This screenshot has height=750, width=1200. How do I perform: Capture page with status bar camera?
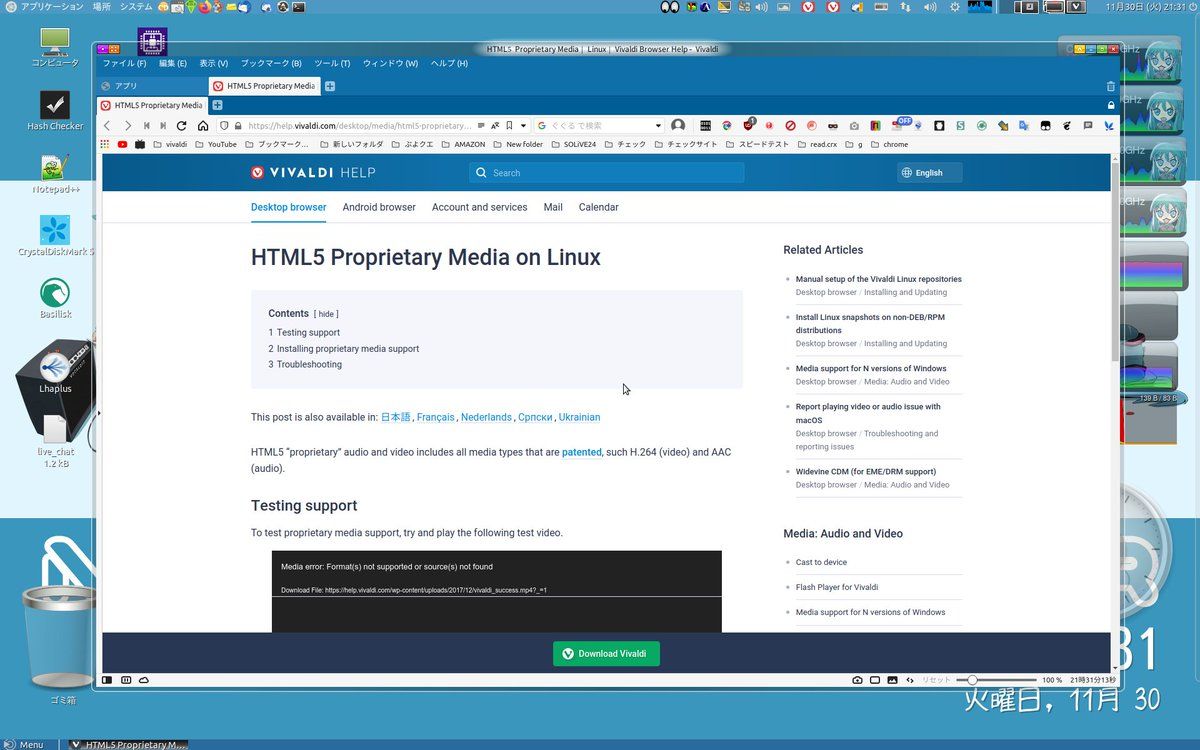(x=857, y=680)
